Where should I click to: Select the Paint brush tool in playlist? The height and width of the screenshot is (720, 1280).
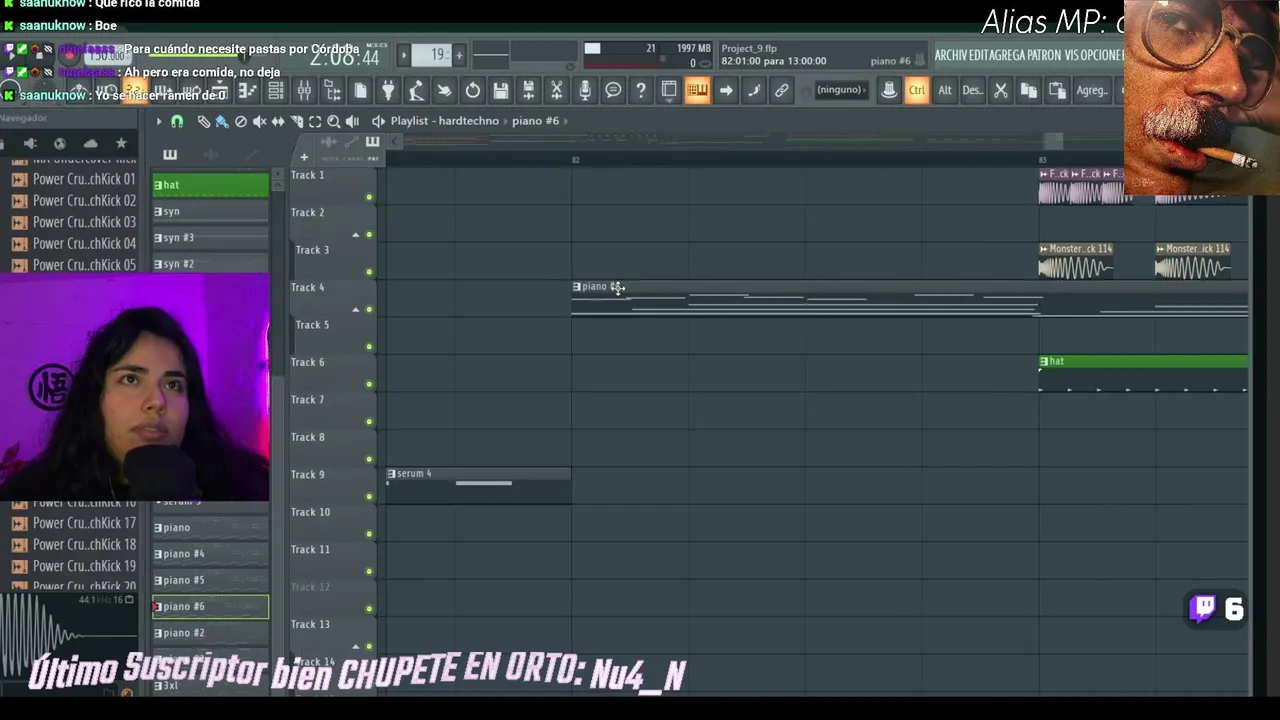coord(222,121)
